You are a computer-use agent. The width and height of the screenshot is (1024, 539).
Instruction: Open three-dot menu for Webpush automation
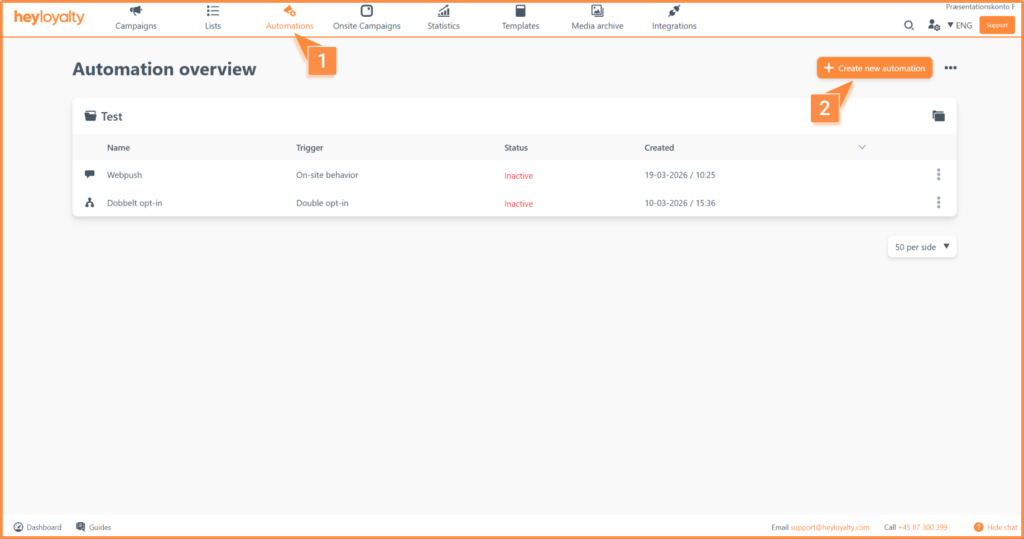click(938, 175)
